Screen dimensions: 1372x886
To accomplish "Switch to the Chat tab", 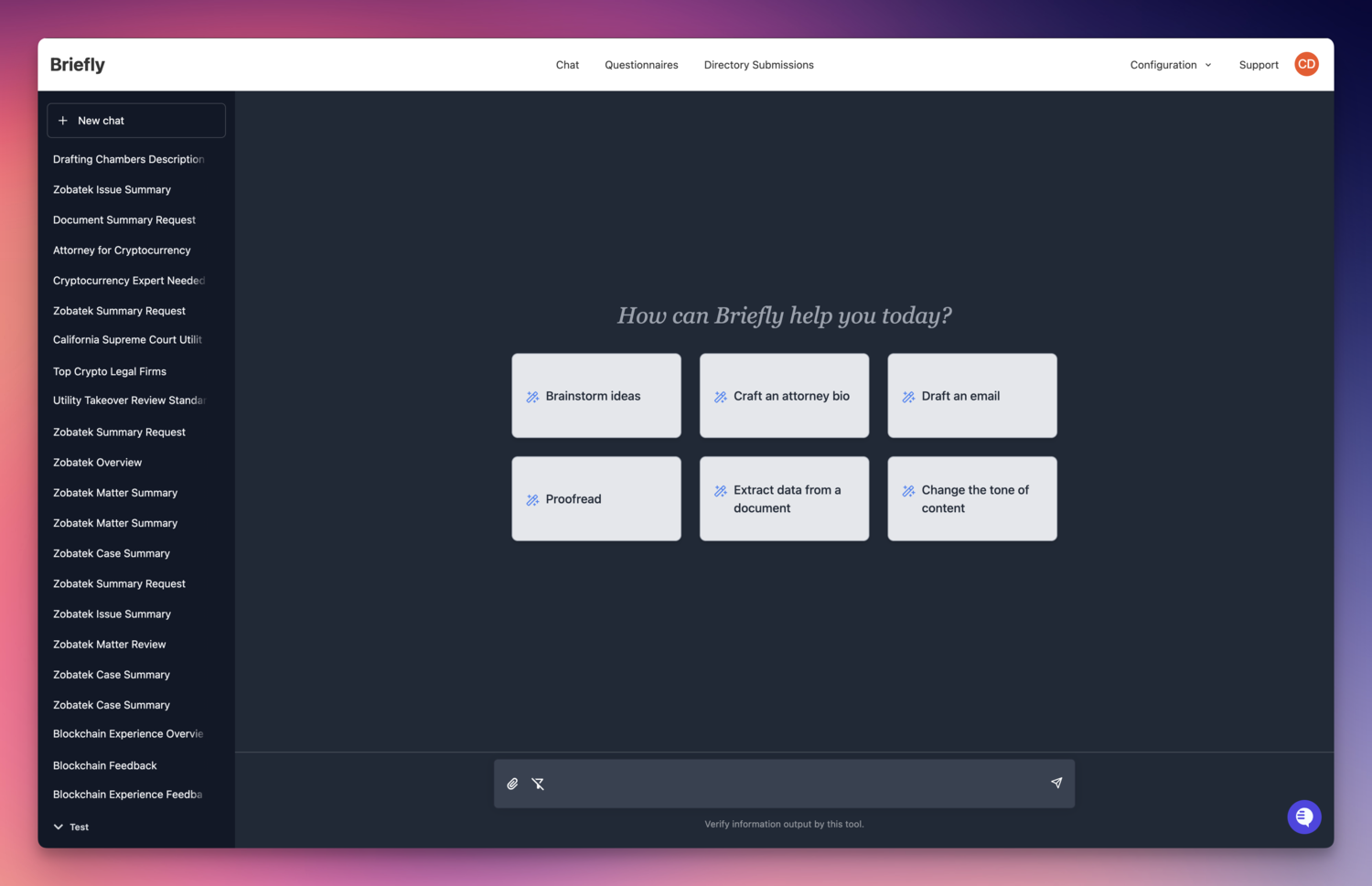I will (567, 65).
